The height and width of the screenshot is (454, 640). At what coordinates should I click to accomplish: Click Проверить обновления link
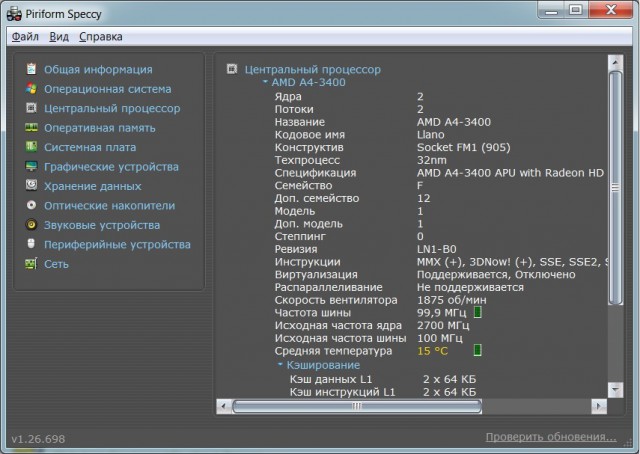click(551, 437)
